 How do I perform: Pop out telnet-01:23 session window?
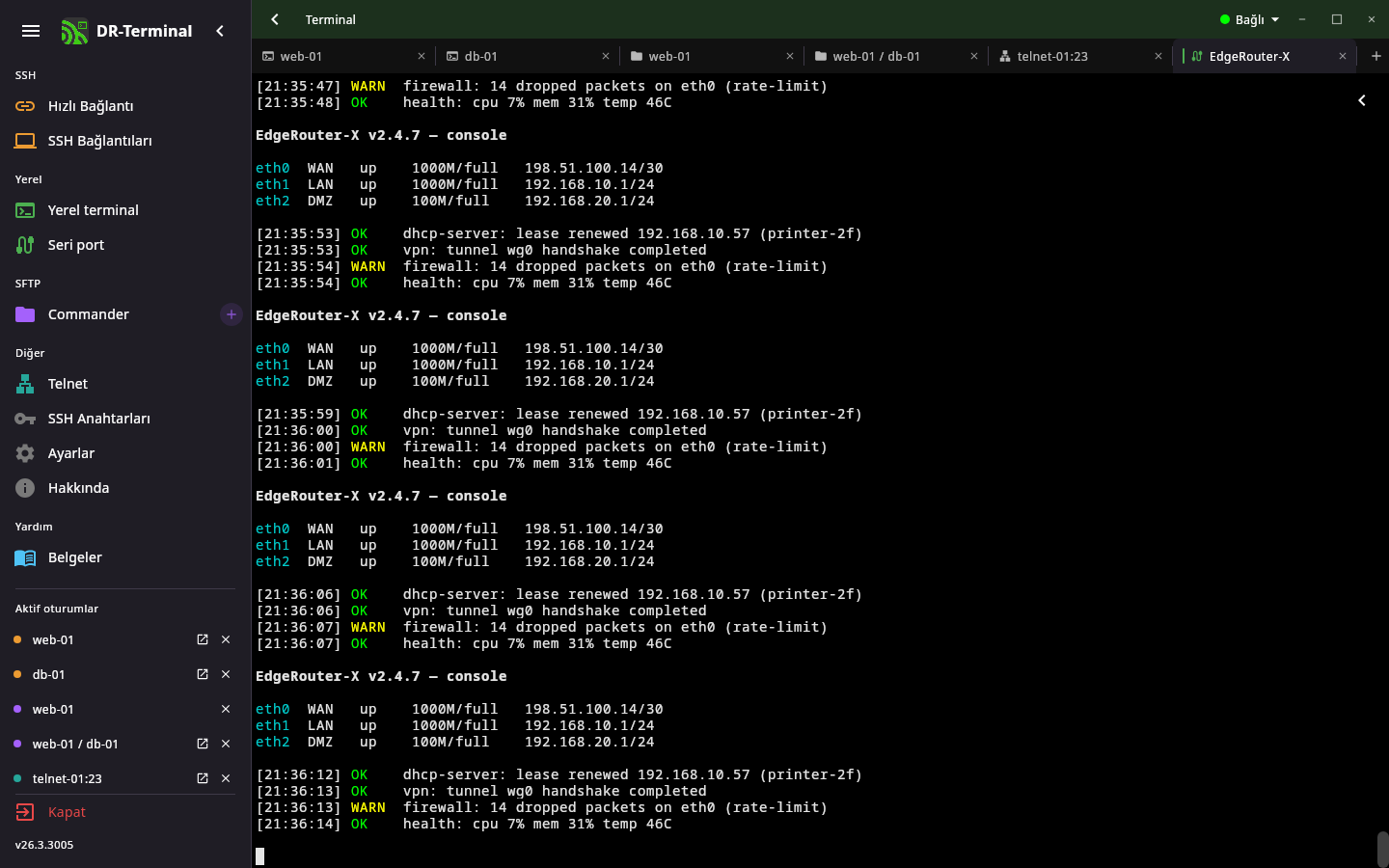(x=203, y=778)
